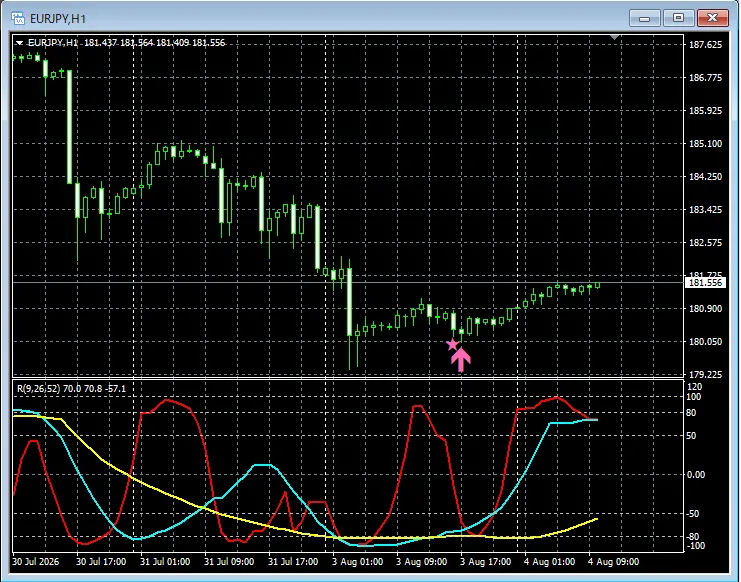Screen dimensions: 741x582
Task: Click the price scale value 180.050
Action: point(706,342)
